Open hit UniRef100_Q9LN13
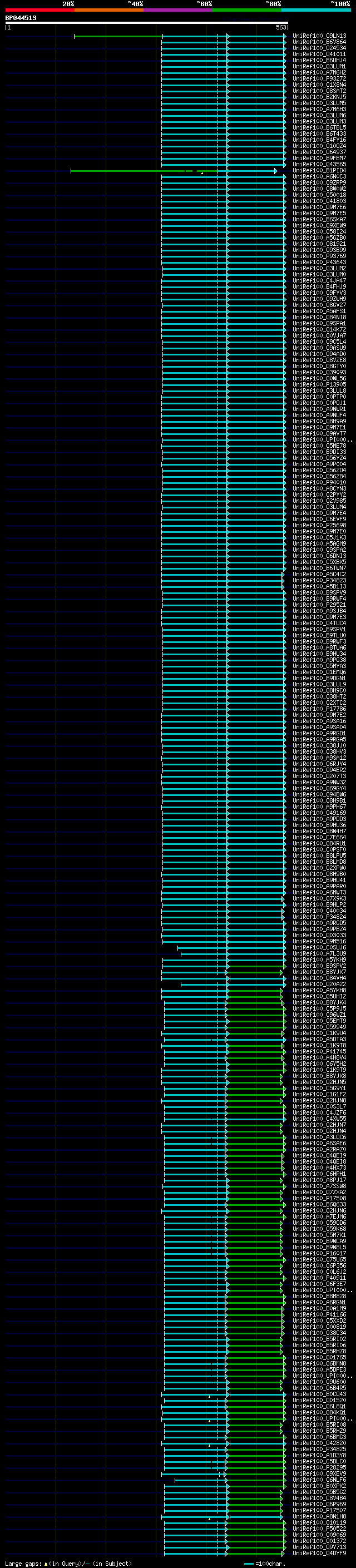This screenshot has width=356, height=1568. pos(319,36)
